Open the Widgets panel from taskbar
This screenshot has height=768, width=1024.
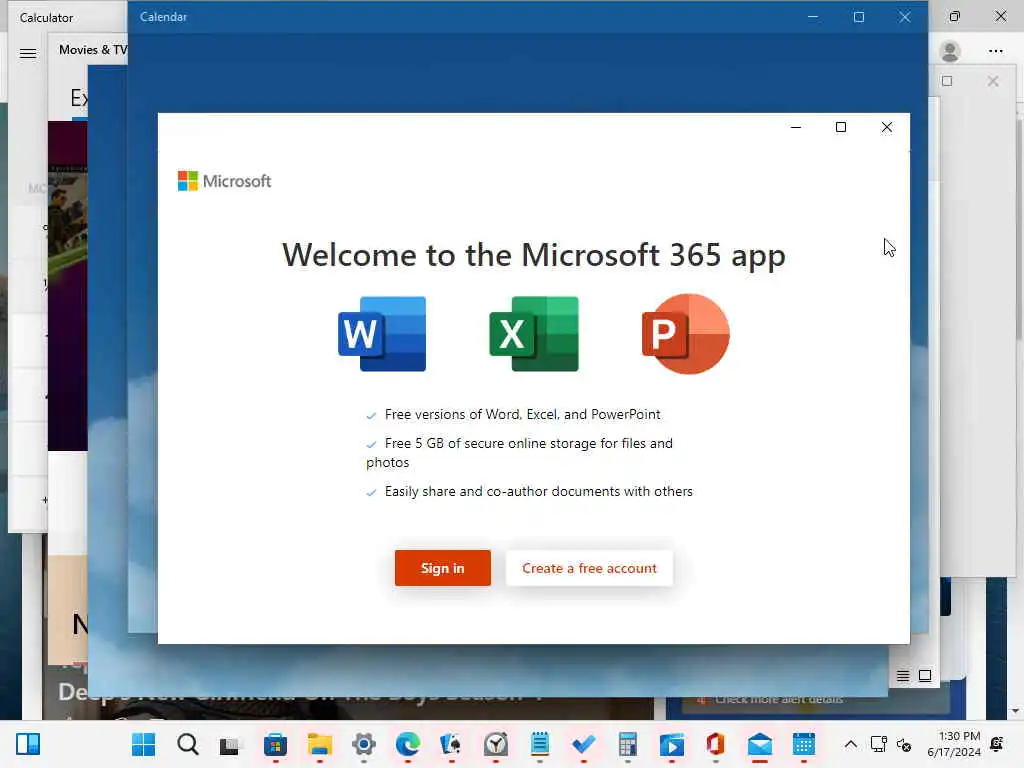pyautogui.click(x=28, y=744)
